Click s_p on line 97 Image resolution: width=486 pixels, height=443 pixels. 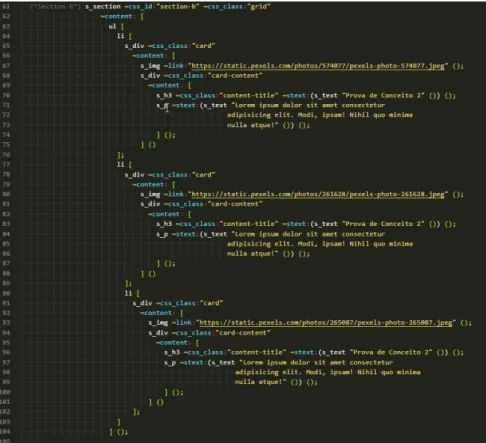[x=170, y=362]
